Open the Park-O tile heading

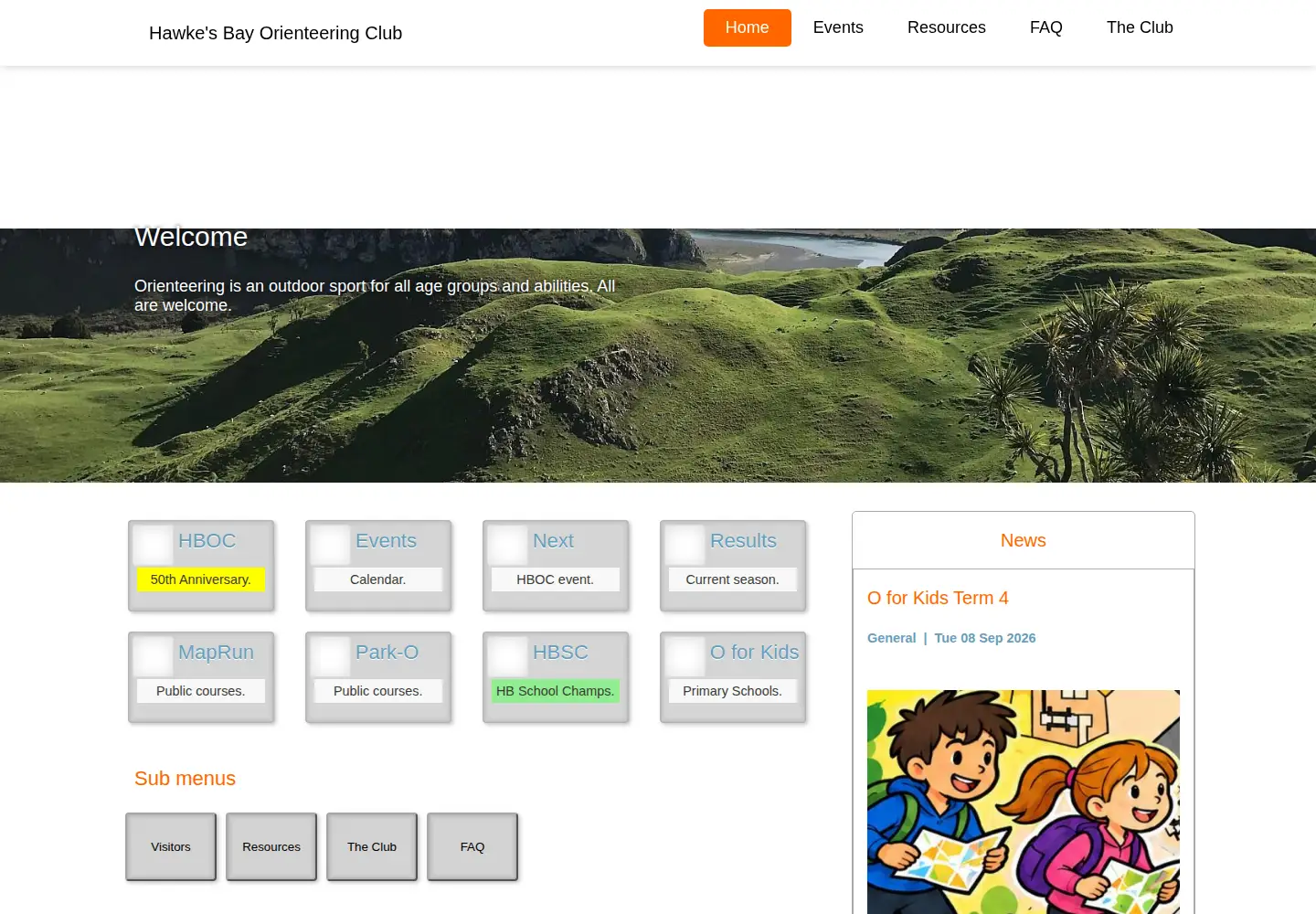click(x=387, y=652)
